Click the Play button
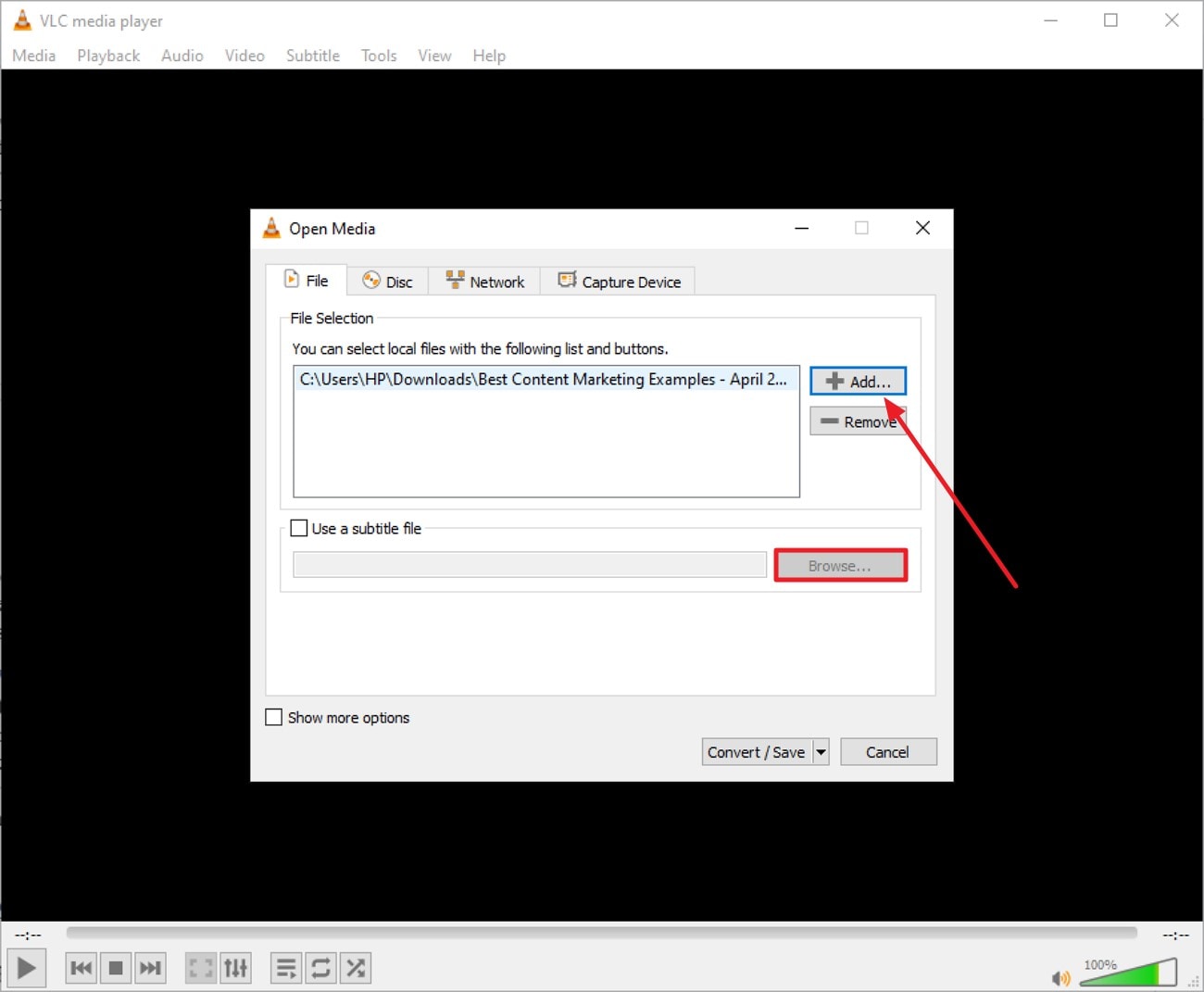The height and width of the screenshot is (992, 1204). pos(26,967)
